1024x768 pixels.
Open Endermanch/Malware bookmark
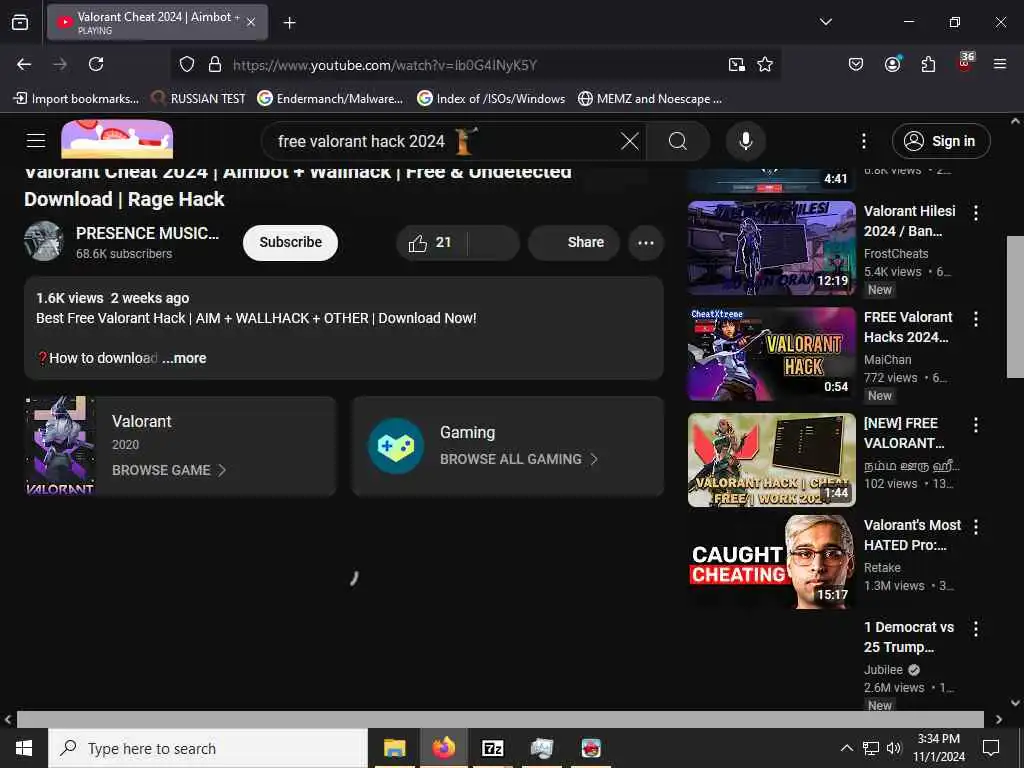click(x=330, y=99)
